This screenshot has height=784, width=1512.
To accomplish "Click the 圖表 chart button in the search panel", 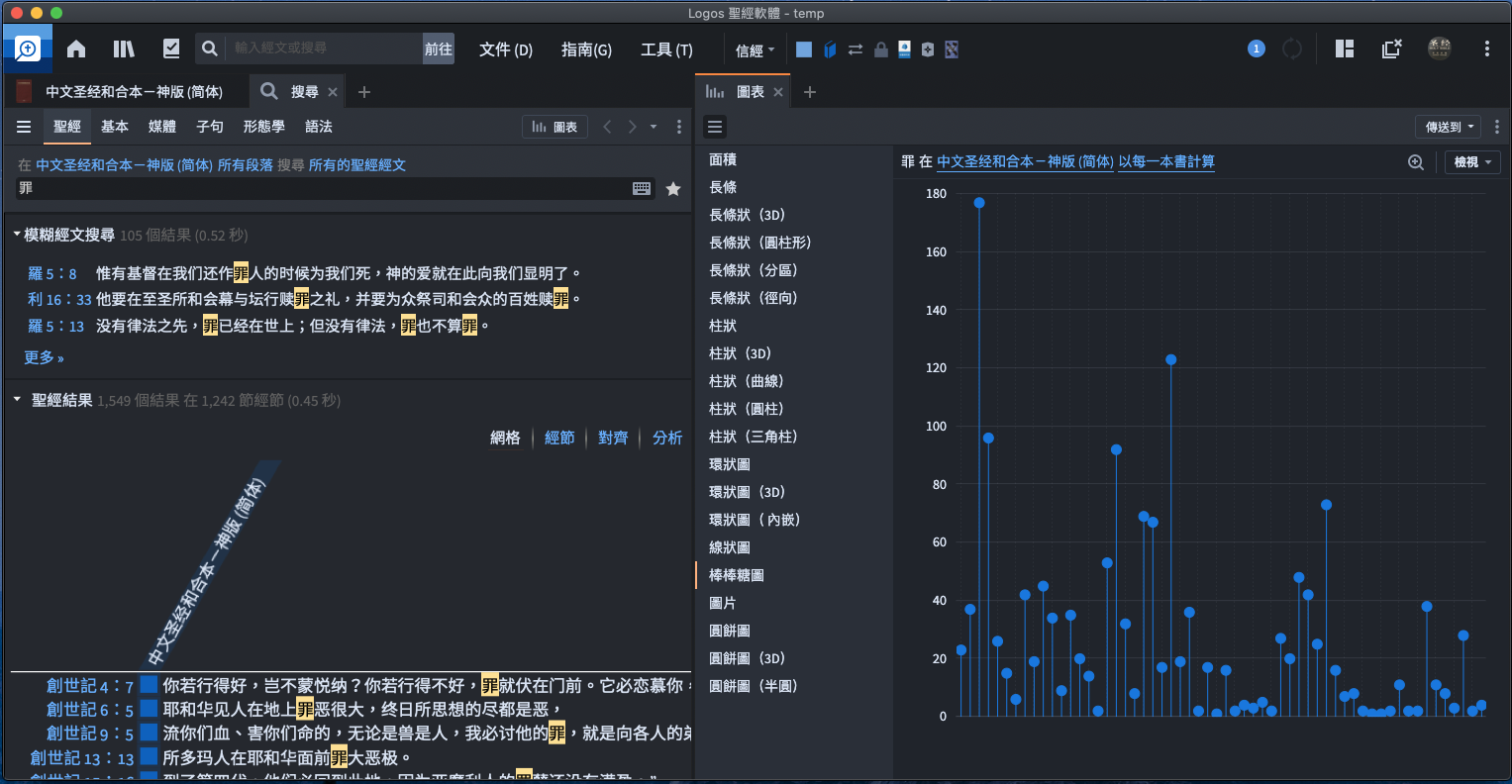I will (554, 127).
